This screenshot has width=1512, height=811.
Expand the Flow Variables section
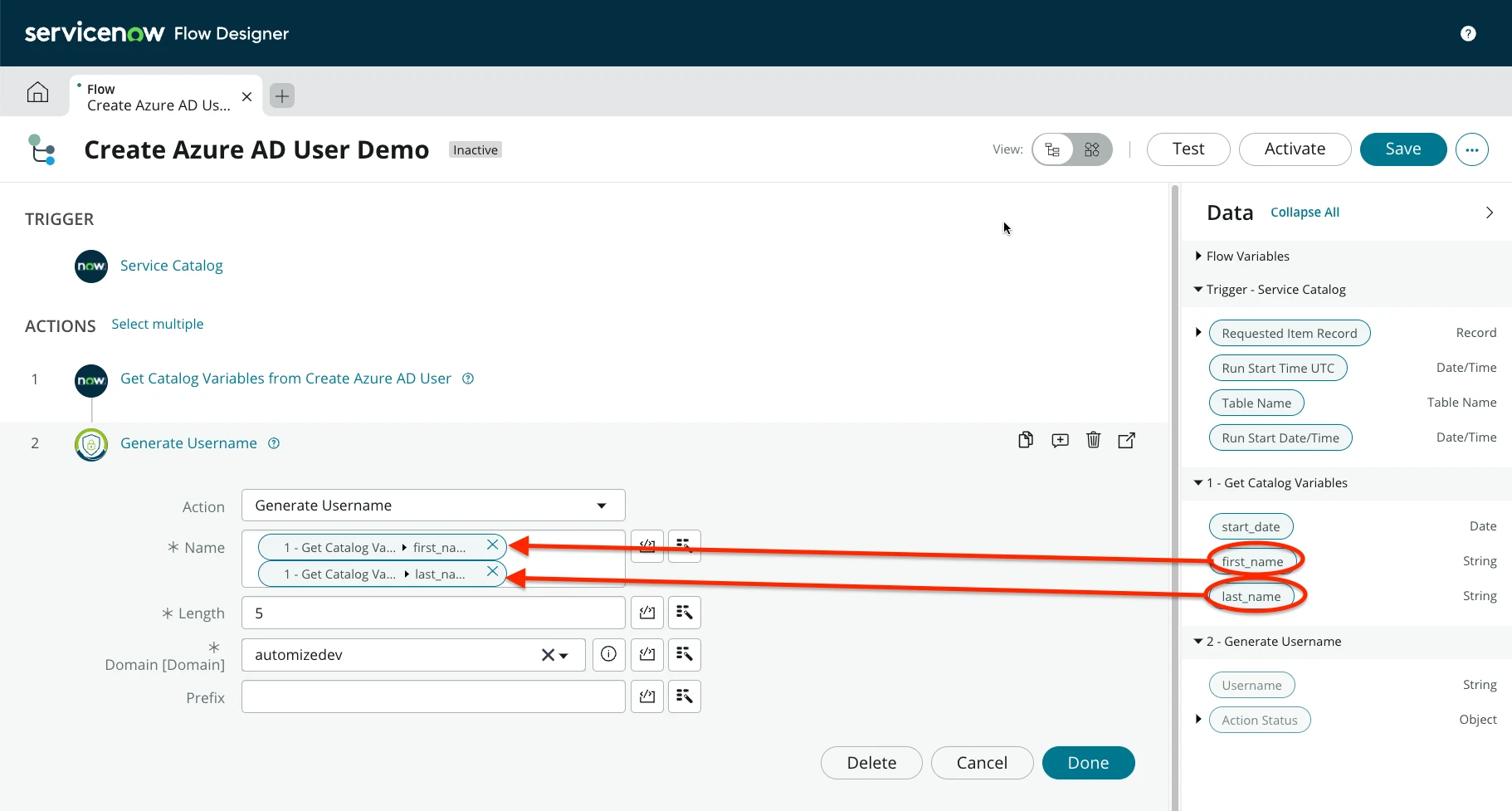tap(1198, 256)
